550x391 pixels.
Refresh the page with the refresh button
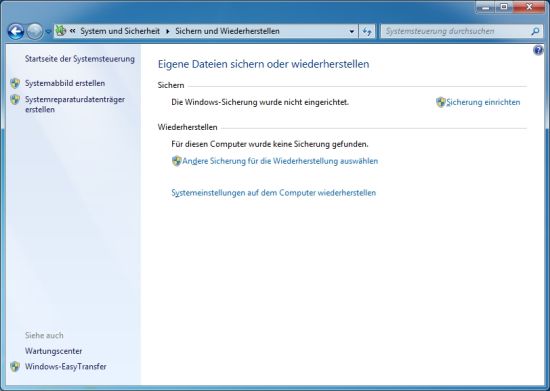(367, 31)
